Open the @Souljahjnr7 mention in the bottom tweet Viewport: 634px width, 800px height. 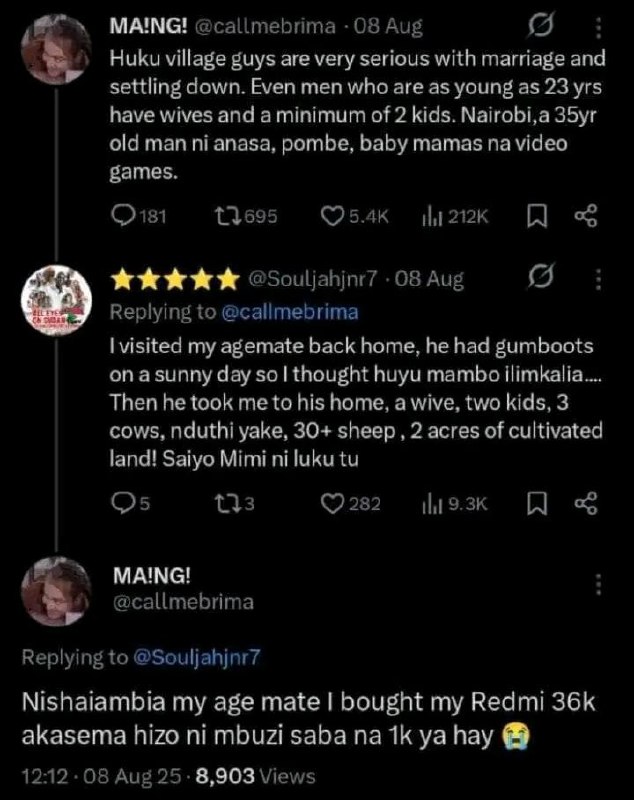(x=196, y=657)
